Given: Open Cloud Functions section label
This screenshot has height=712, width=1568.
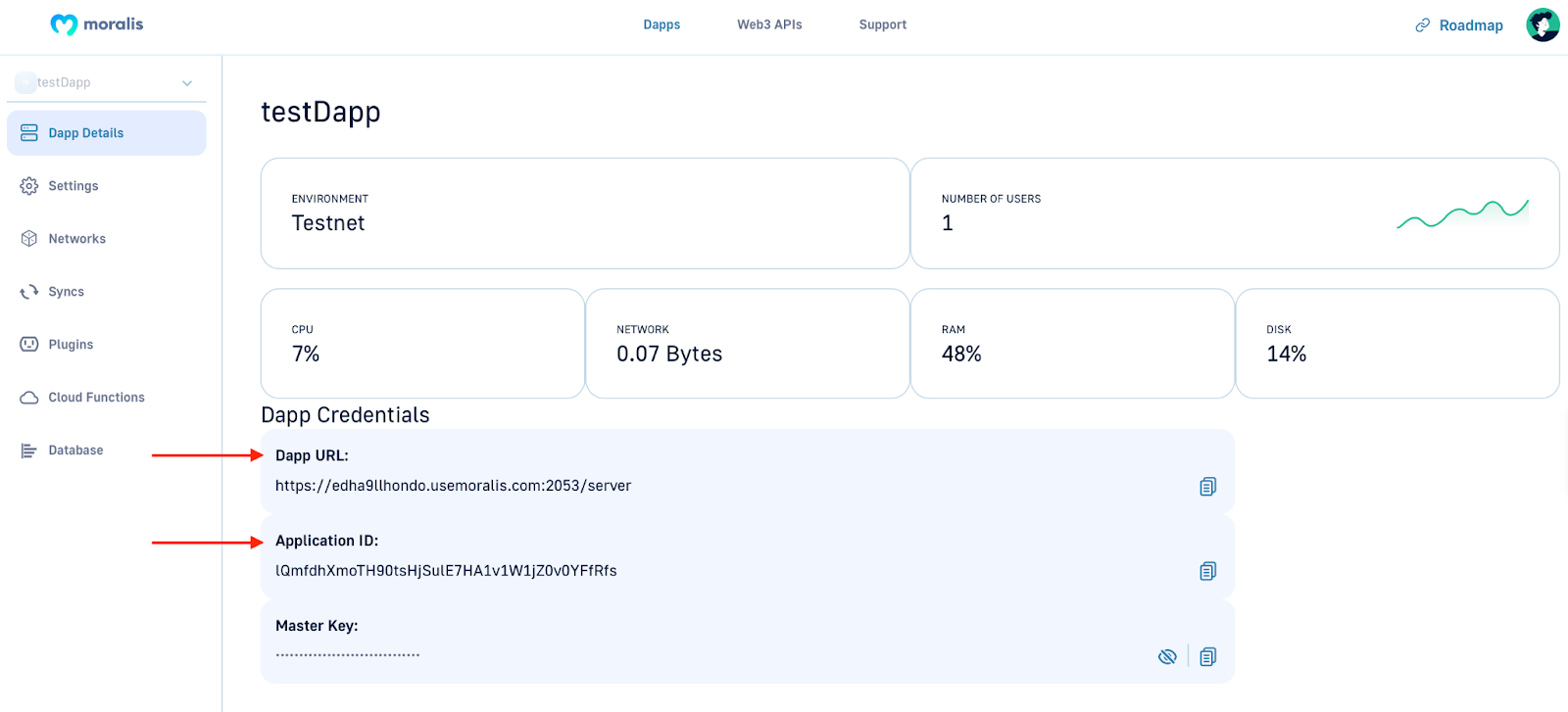Looking at the screenshot, I should click(96, 398).
